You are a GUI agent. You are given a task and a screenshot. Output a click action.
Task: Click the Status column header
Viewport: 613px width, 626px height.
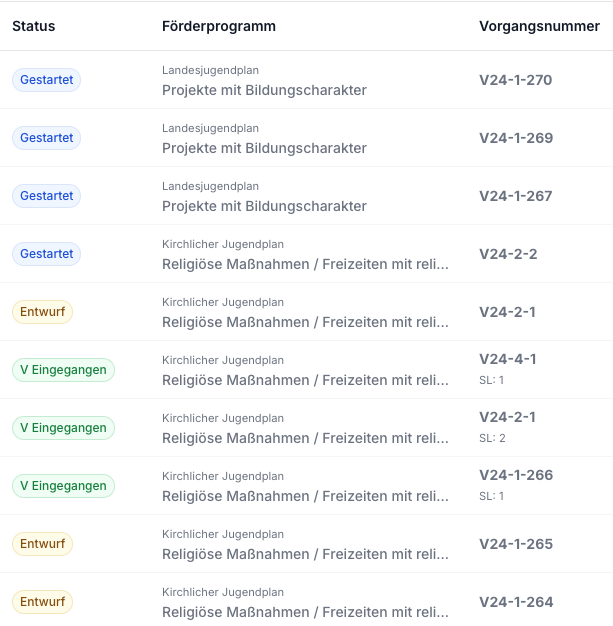click(x=34, y=26)
